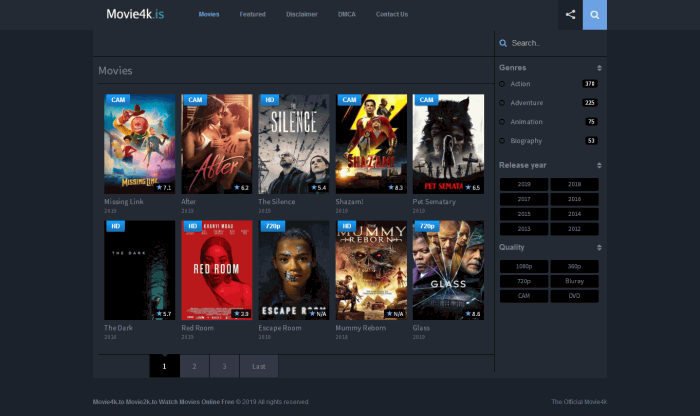Screen dimensions: 700x416
Task: Open the After movie poster
Action: [x=217, y=144]
